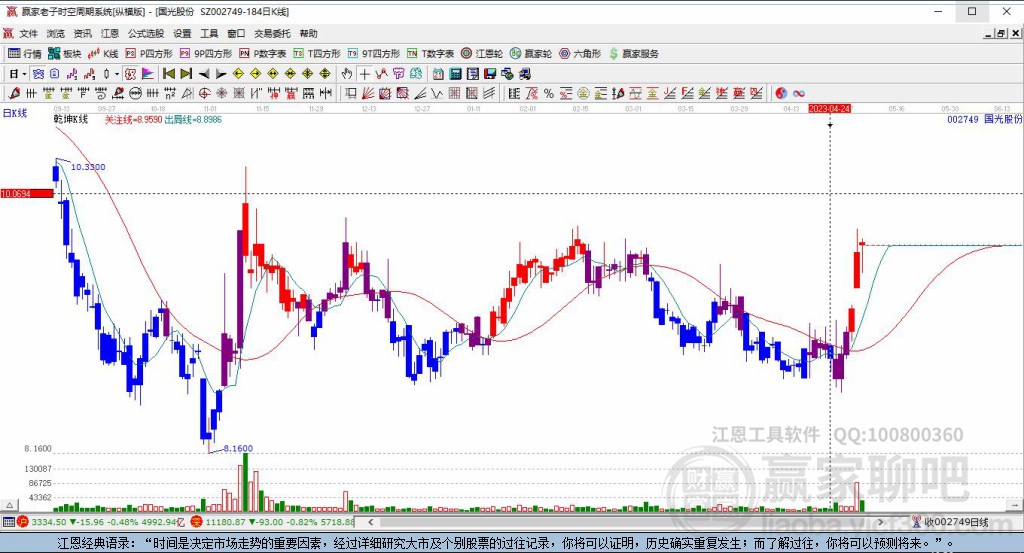The image size is (1024, 553).
Task: Click the 出局线=8.8986 value text
Action: point(193,119)
